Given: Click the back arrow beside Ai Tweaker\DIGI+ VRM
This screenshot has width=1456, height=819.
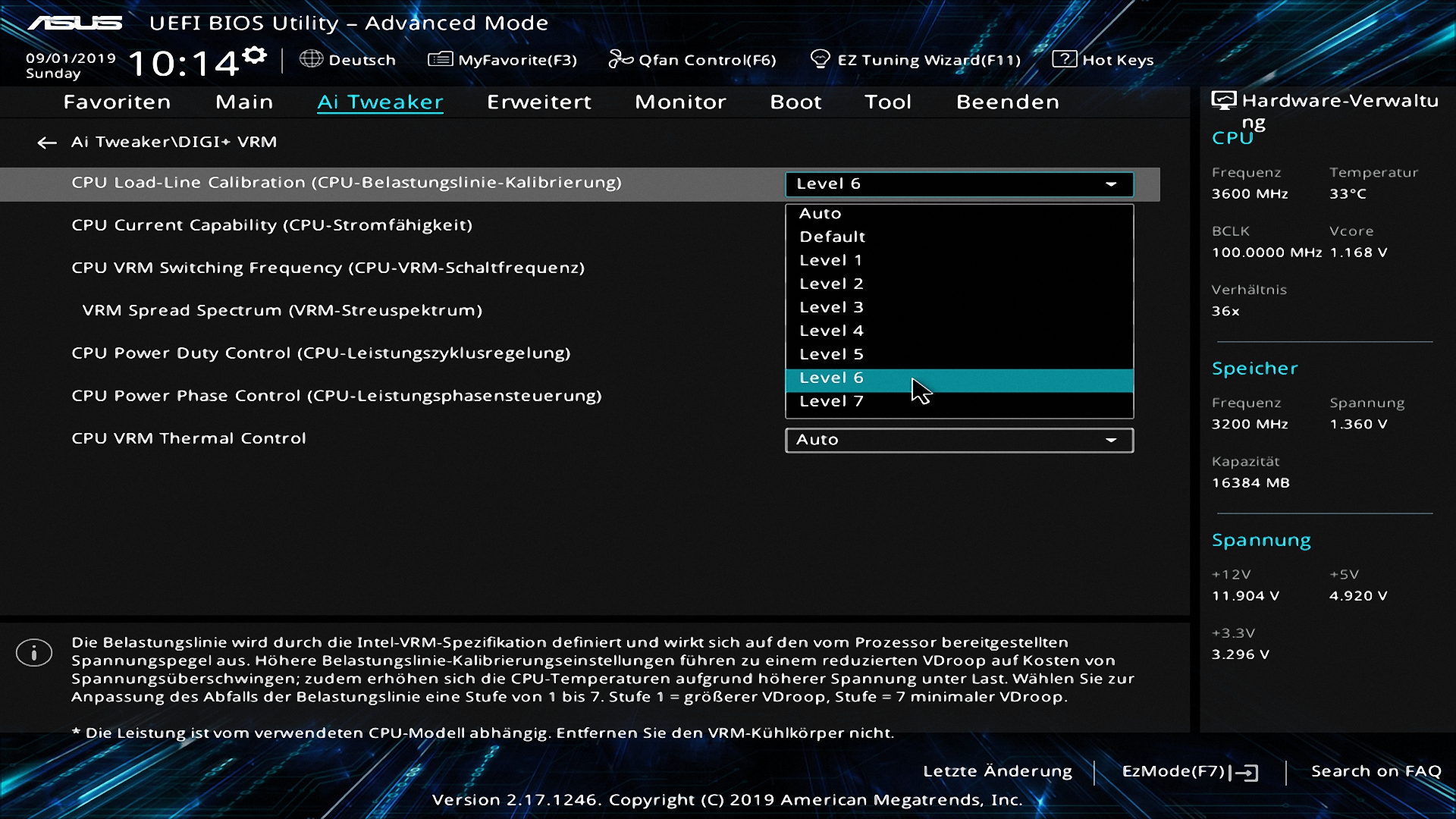Looking at the screenshot, I should click(x=47, y=143).
